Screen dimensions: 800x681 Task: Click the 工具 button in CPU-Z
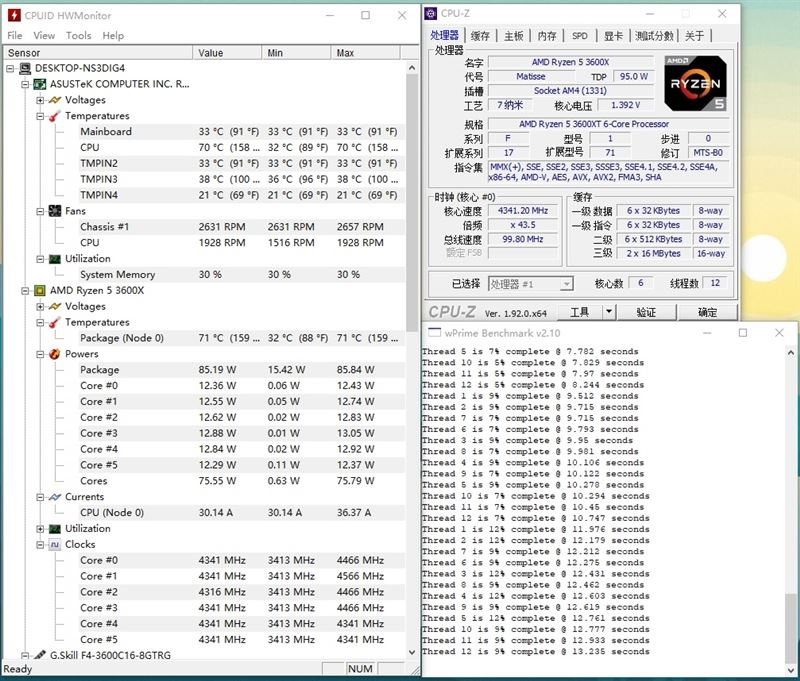579,312
